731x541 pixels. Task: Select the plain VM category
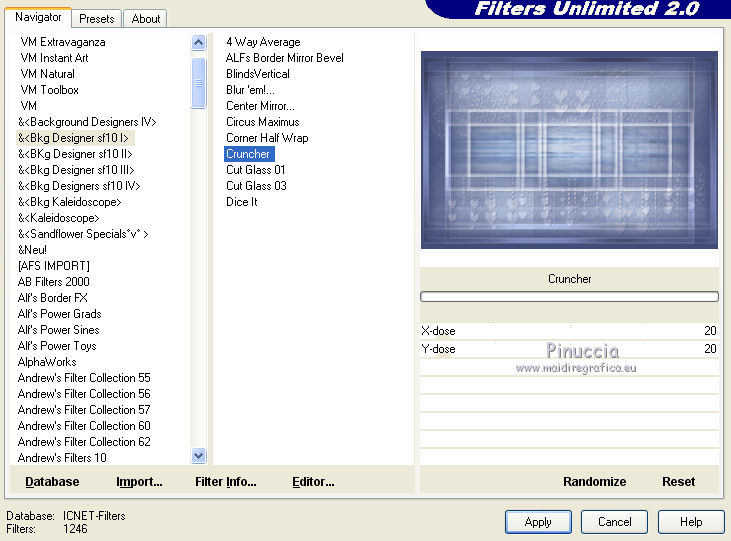pos(28,106)
